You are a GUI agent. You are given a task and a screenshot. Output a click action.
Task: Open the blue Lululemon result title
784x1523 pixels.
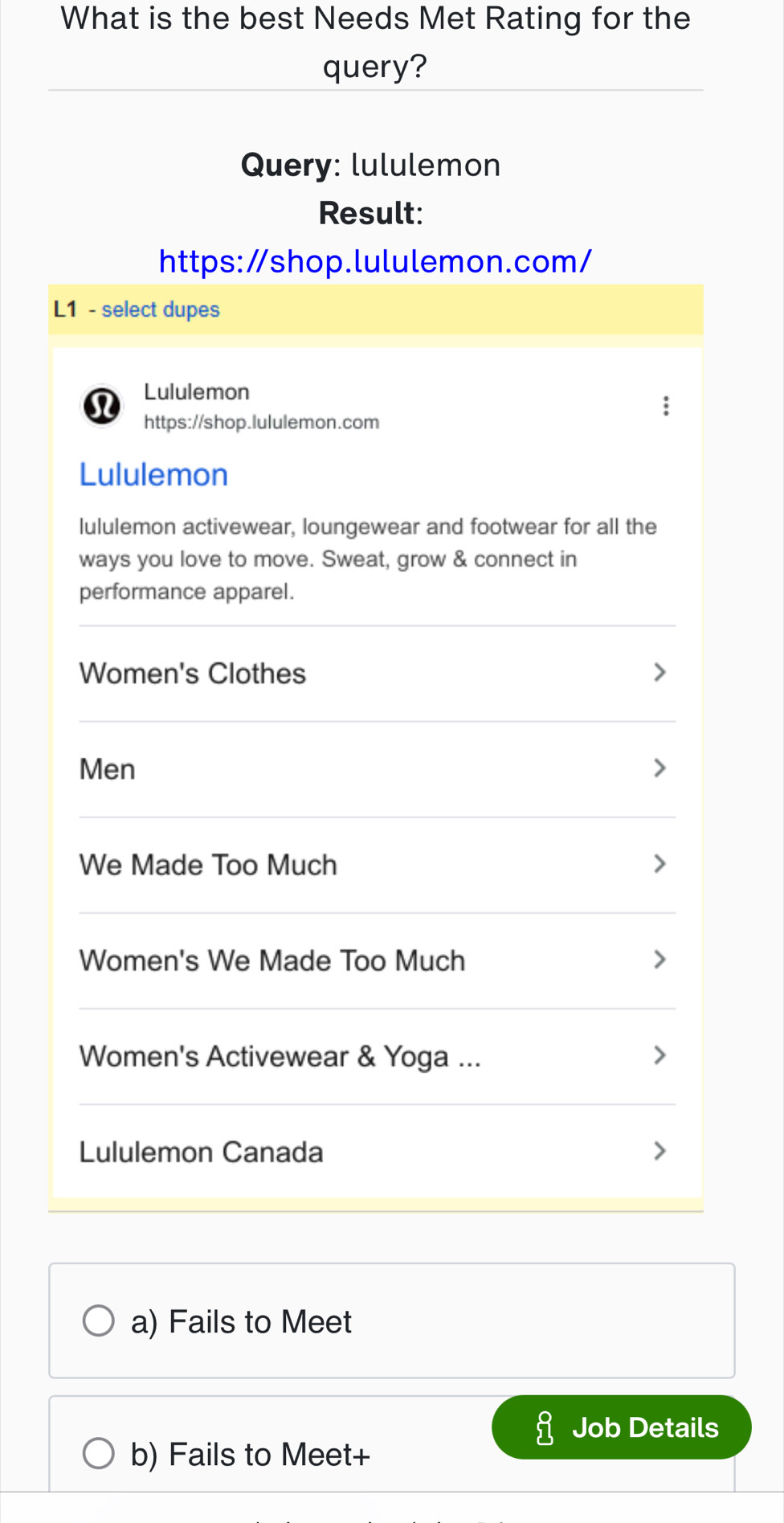(153, 475)
